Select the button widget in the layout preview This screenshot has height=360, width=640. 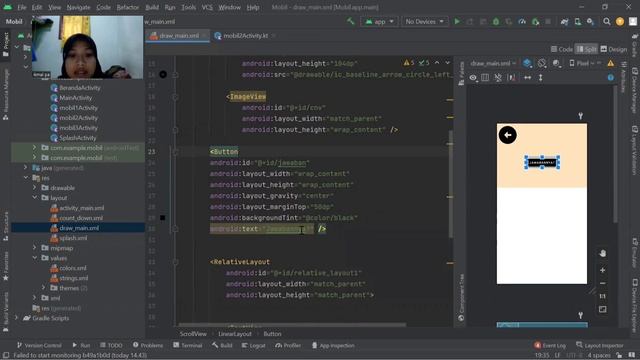542,162
